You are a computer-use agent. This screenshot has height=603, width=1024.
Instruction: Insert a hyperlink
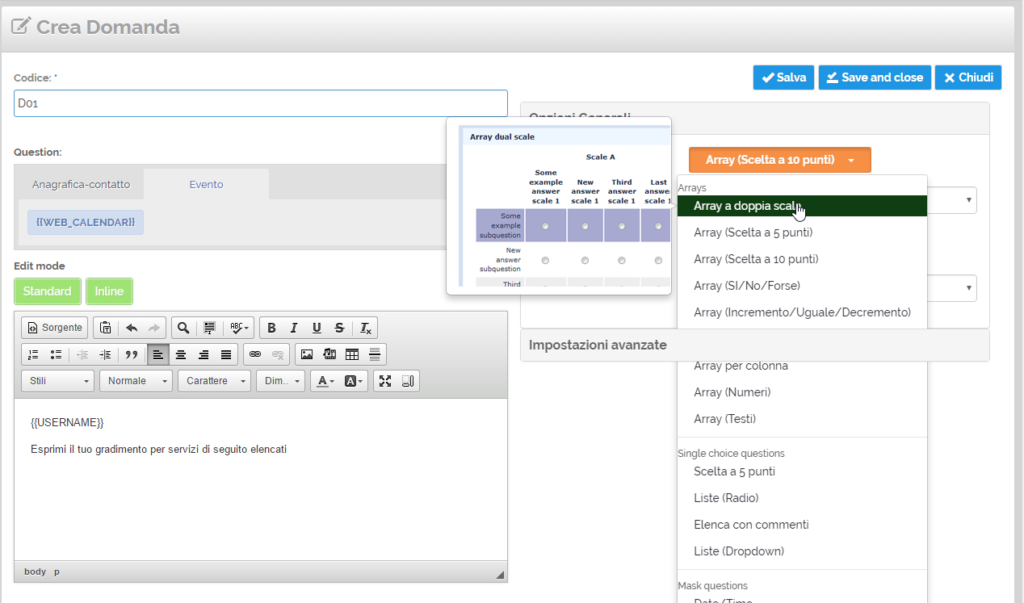click(255, 355)
